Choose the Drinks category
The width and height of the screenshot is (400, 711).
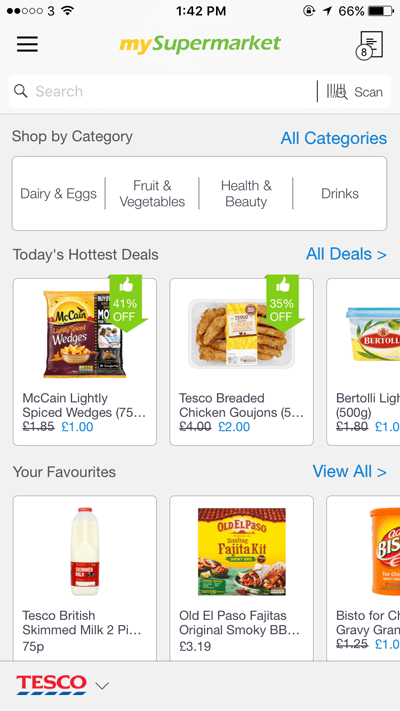340,194
